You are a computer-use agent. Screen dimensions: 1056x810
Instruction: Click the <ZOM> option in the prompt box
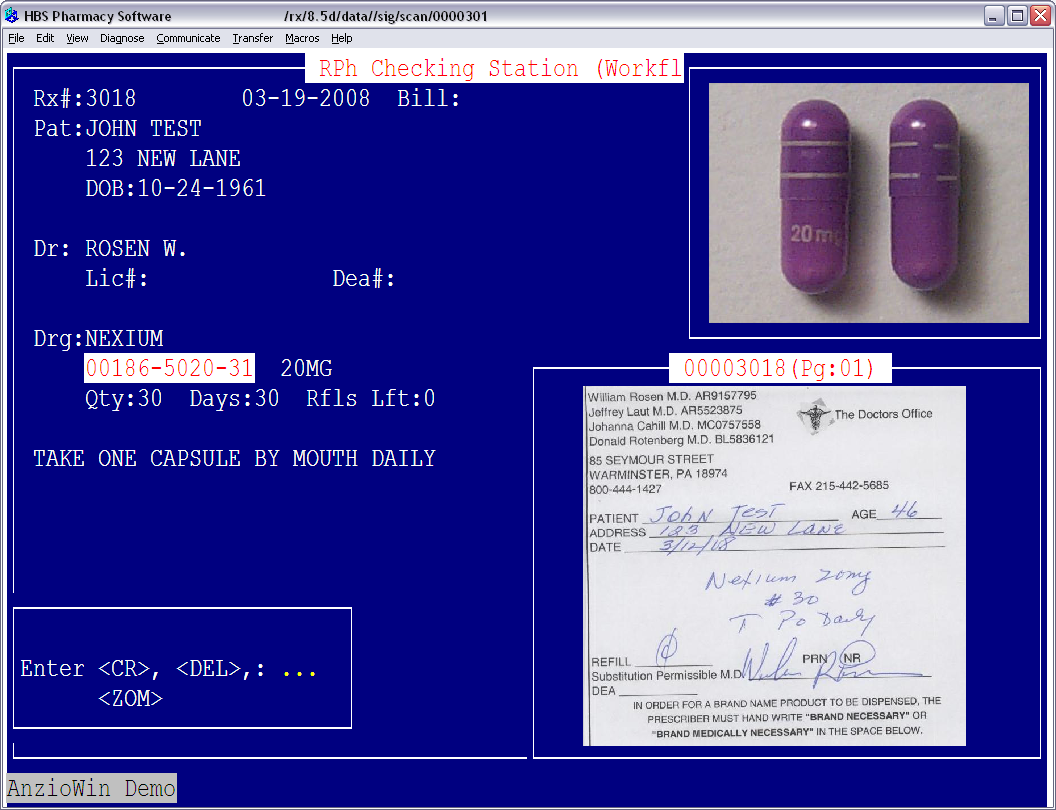(131, 699)
